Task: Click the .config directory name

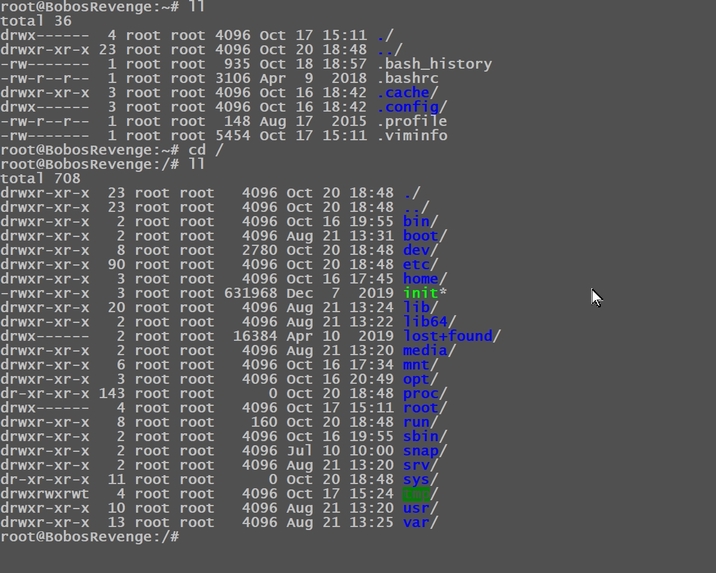Action: click(x=408, y=107)
